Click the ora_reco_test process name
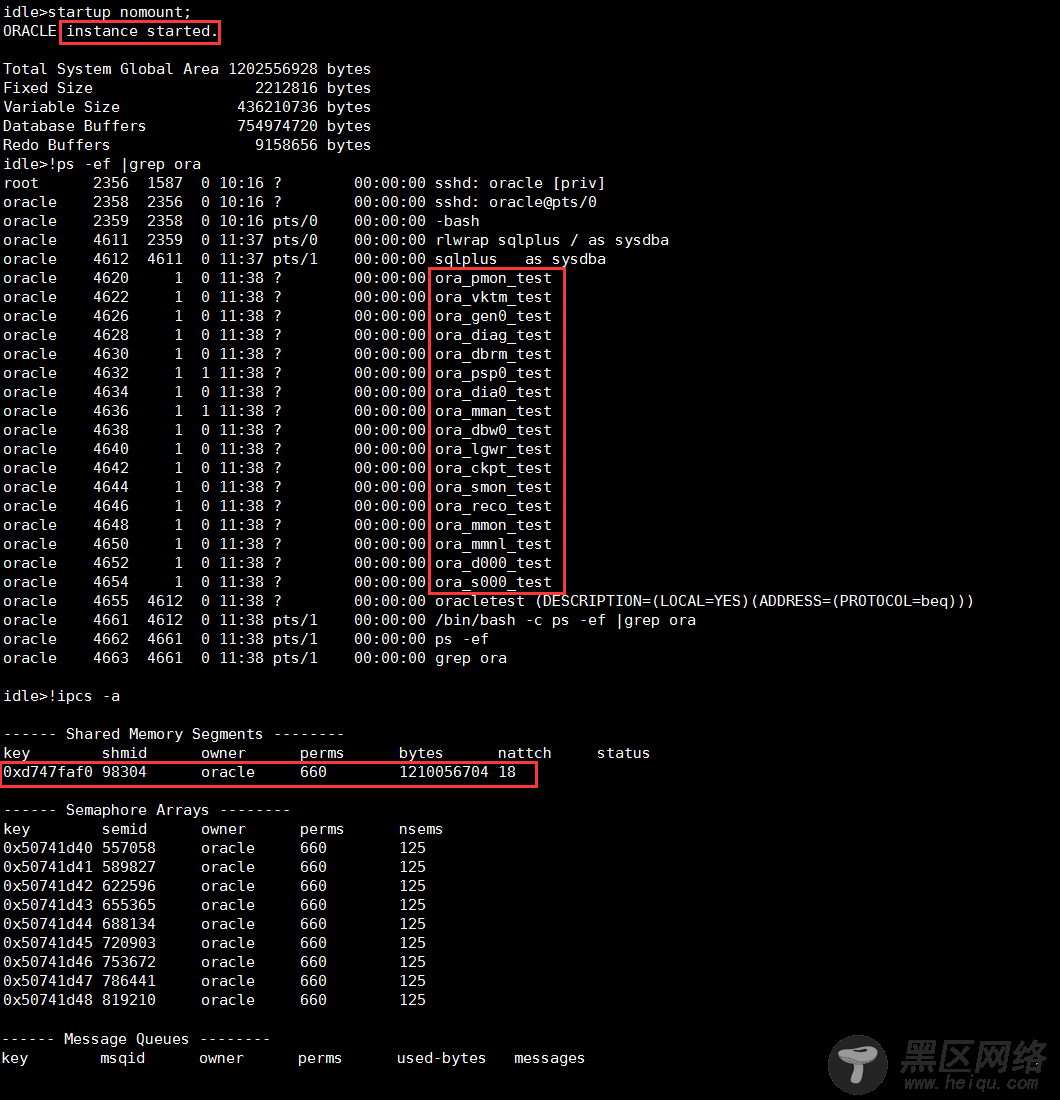Viewport: 1060px width, 1100px height. 493,505
